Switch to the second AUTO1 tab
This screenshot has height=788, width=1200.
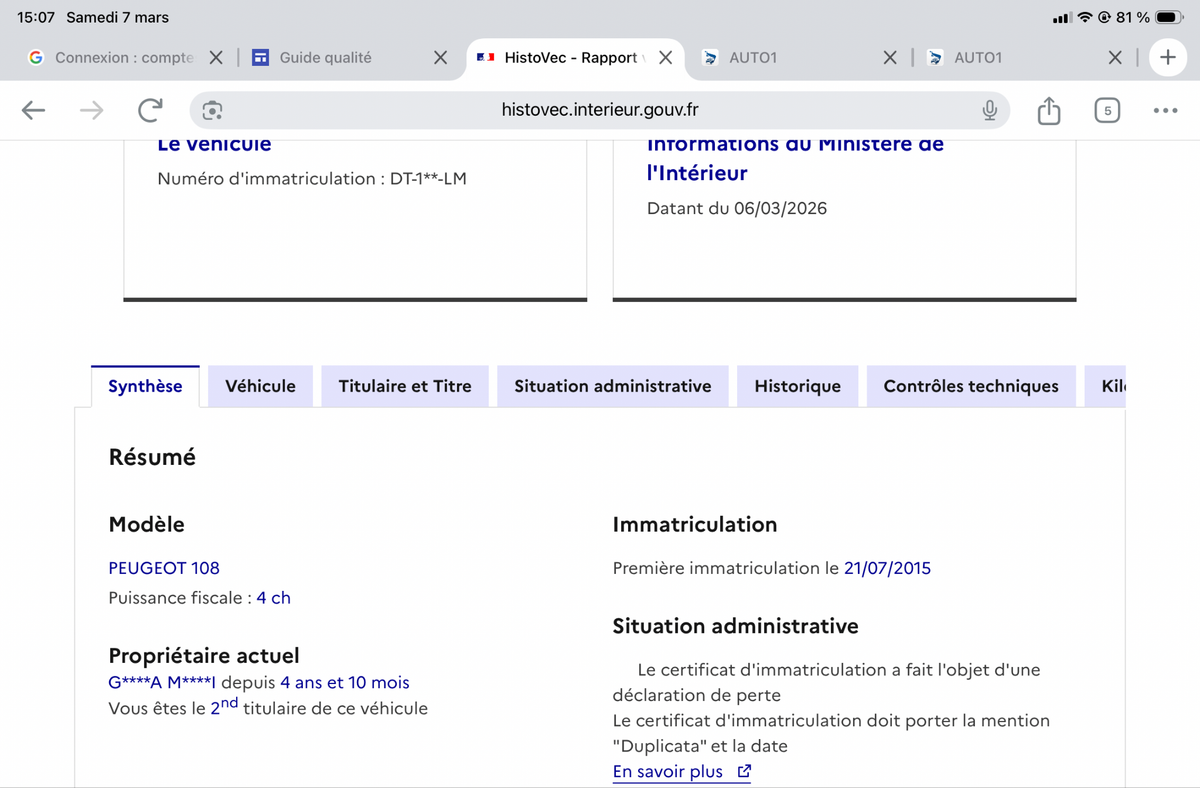click(977, 58)
